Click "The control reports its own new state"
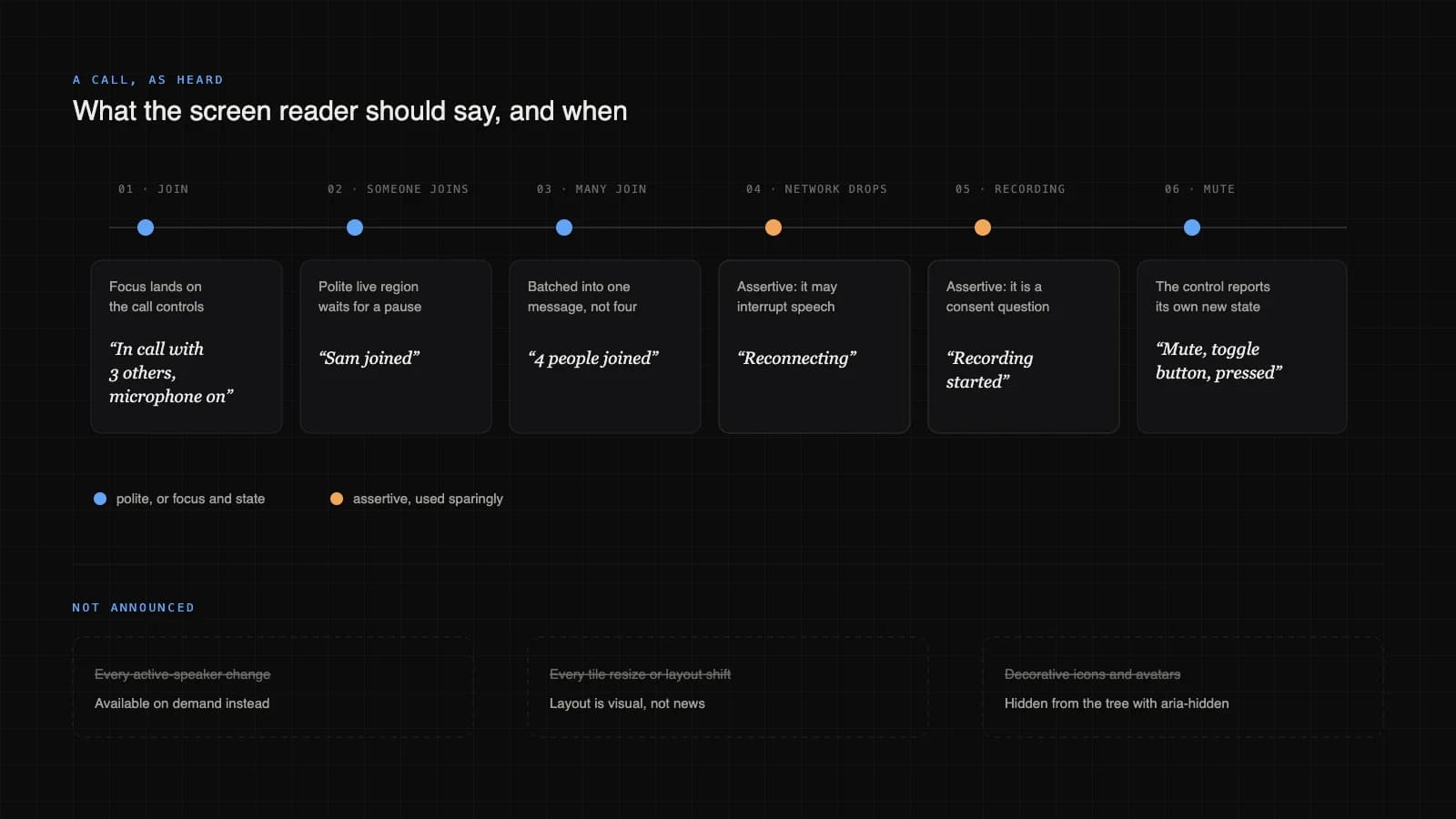Viewport: 1456px width, 819px height. 1213,297
